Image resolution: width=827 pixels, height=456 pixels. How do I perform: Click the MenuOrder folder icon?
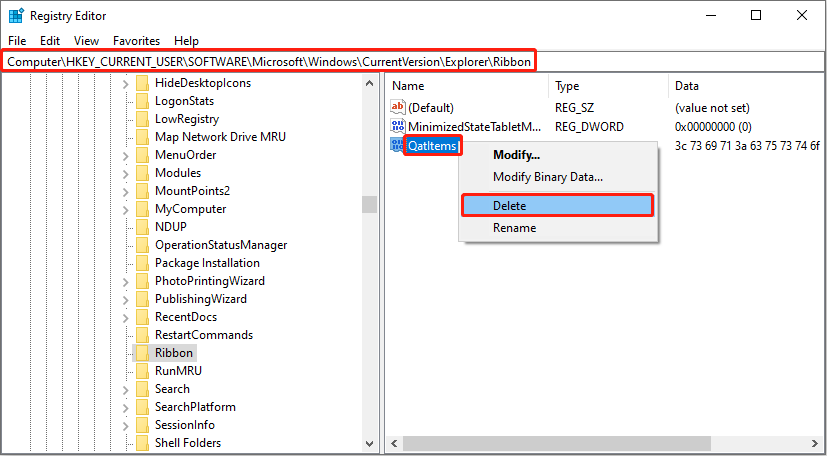coord(142,155)
